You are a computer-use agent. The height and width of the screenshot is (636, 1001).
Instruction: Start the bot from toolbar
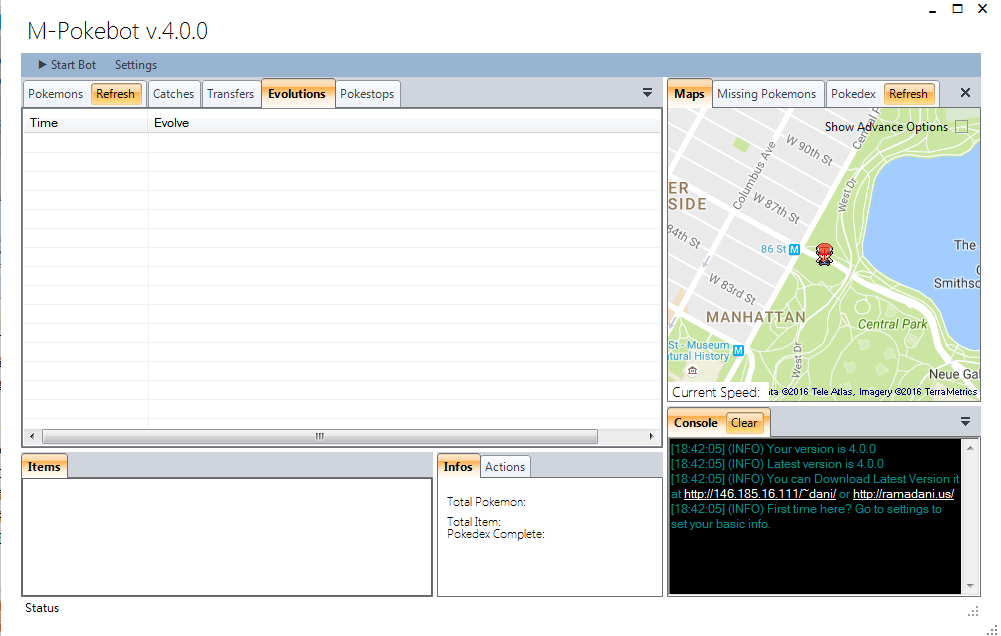coord(67,65)
